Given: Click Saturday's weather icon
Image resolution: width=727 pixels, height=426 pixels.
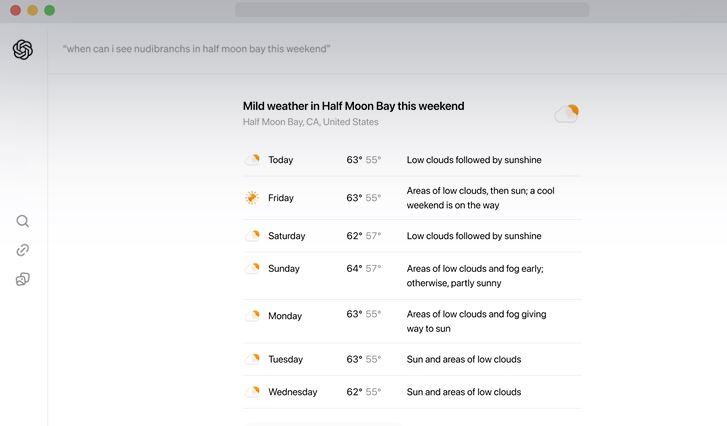Looking at the screenshot, I should point(252,235).
